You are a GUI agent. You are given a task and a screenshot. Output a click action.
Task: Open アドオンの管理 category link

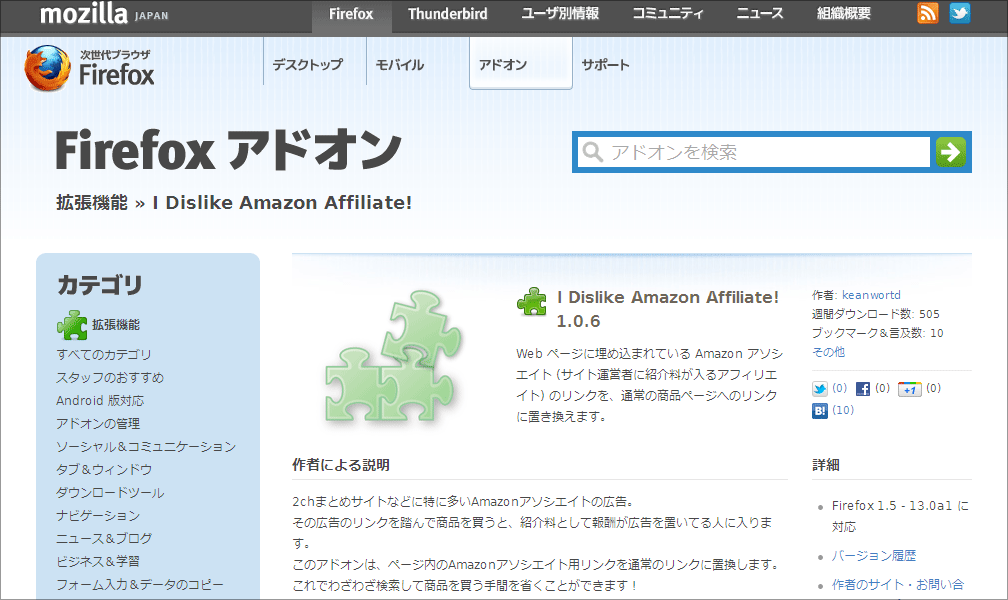(x=98, y=424)
